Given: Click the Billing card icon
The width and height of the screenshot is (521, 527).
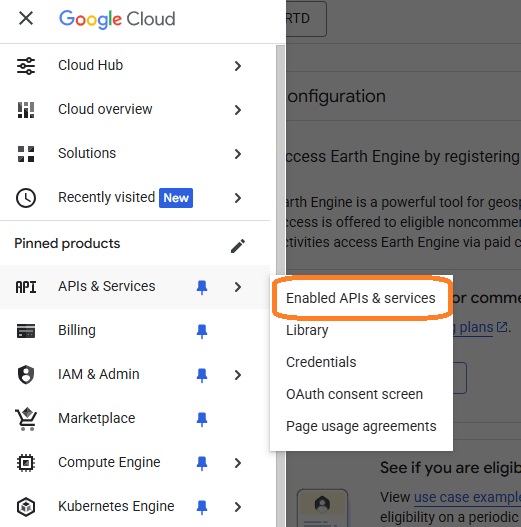Looking at the screenshot, I should point(26,331).
